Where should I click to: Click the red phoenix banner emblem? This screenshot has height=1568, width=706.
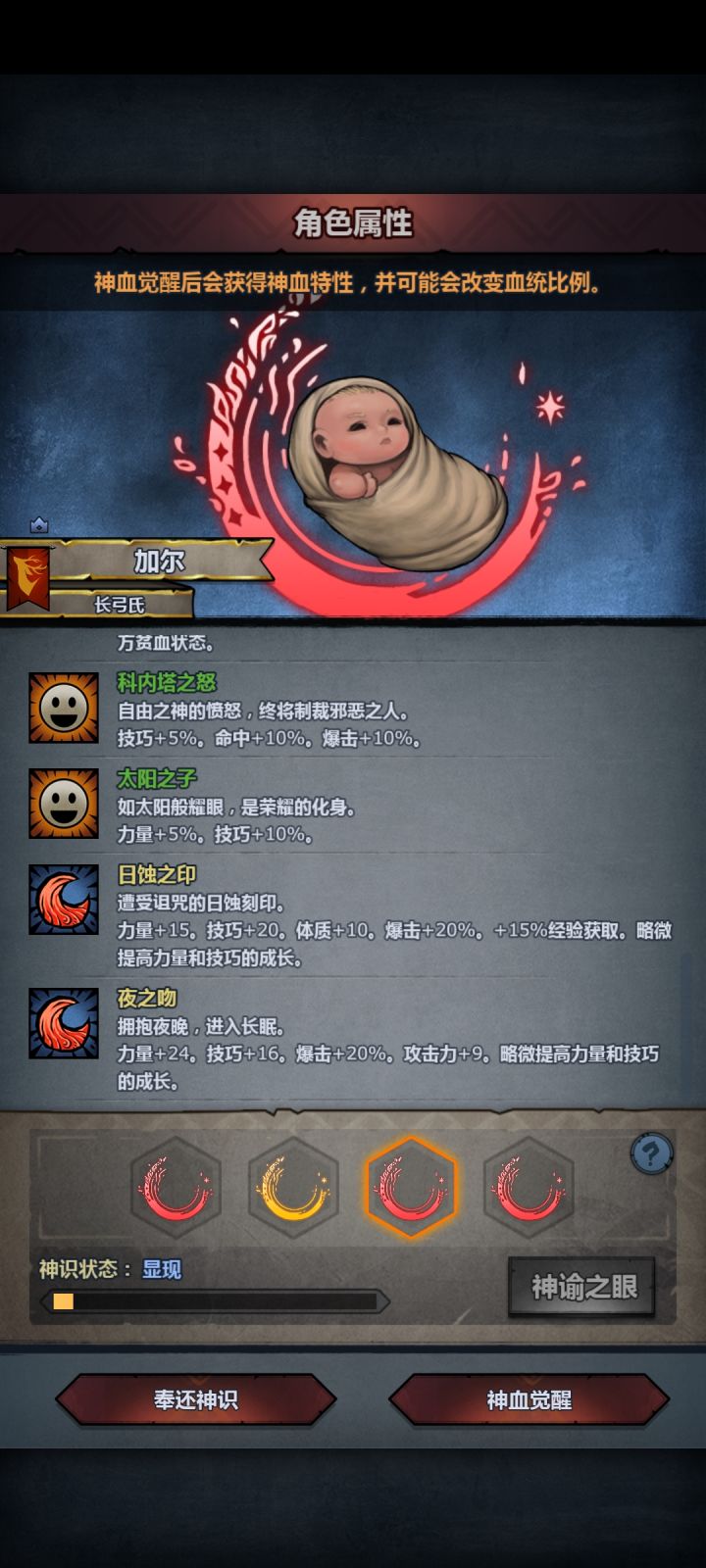28,579
